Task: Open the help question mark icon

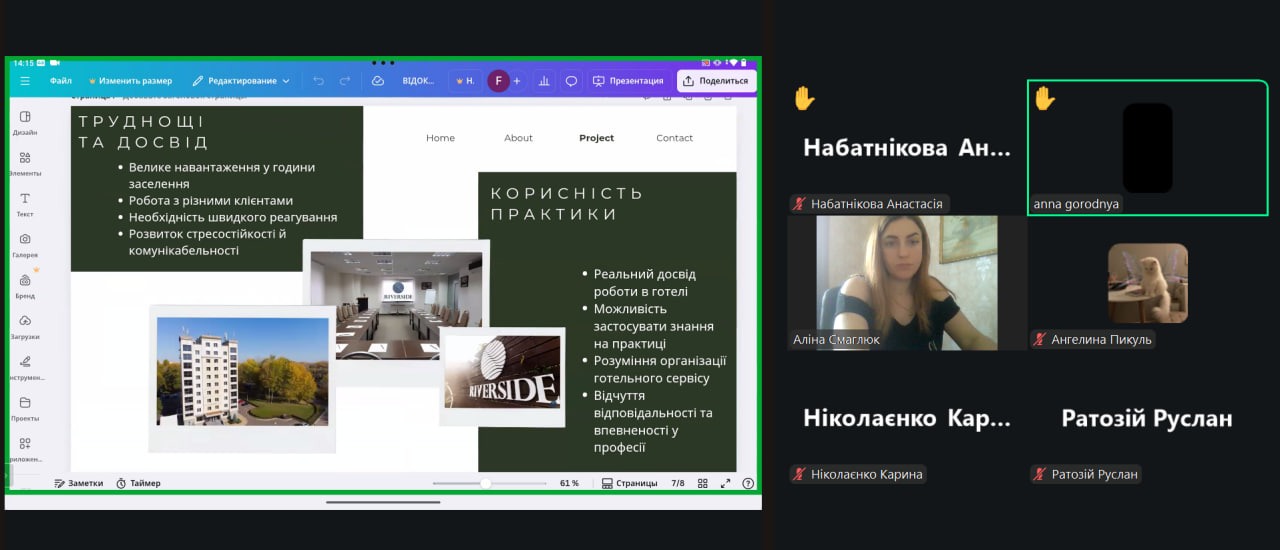Action: [749, 483]
